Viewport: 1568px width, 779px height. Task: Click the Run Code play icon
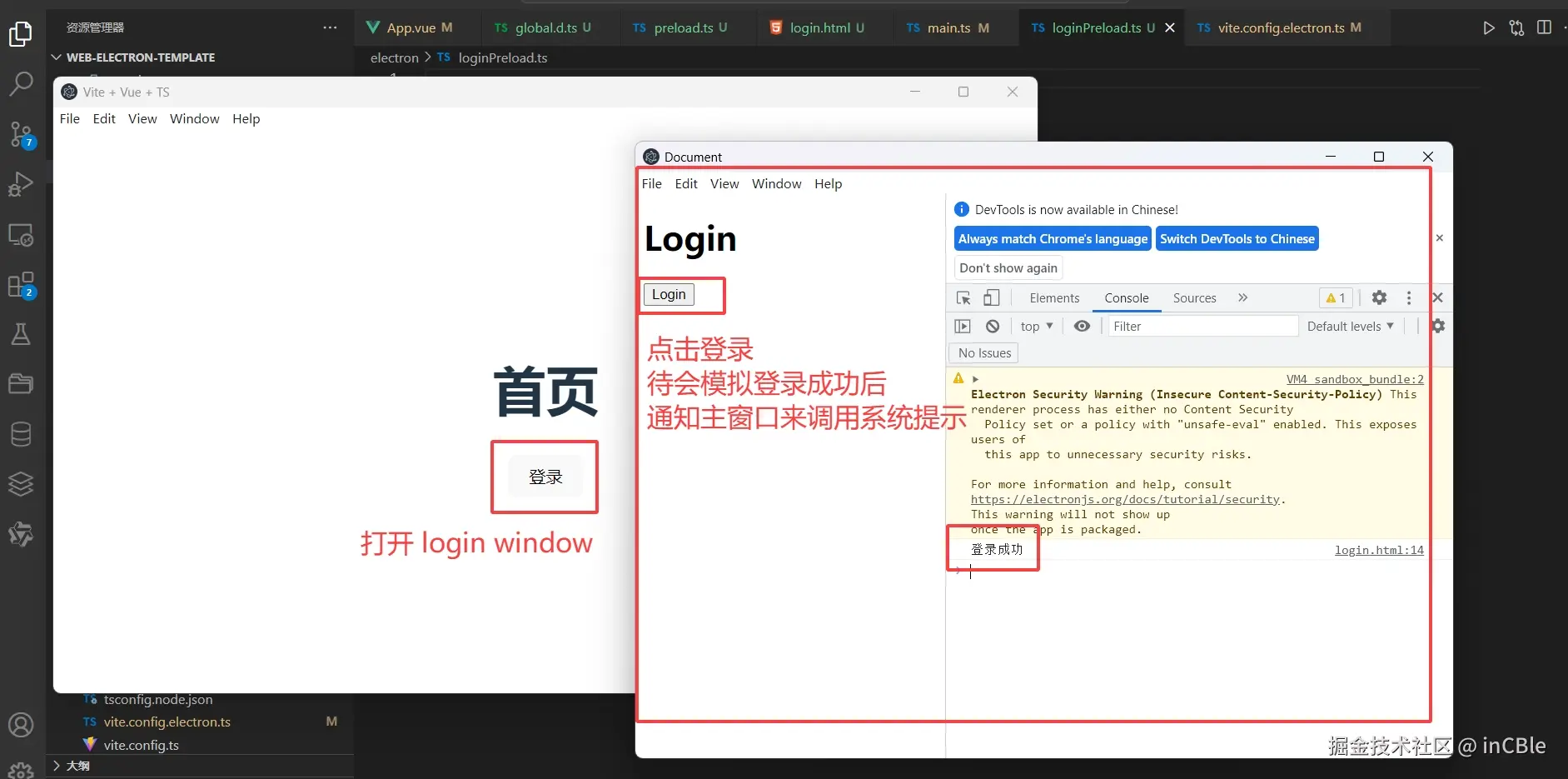point(1489,27)
